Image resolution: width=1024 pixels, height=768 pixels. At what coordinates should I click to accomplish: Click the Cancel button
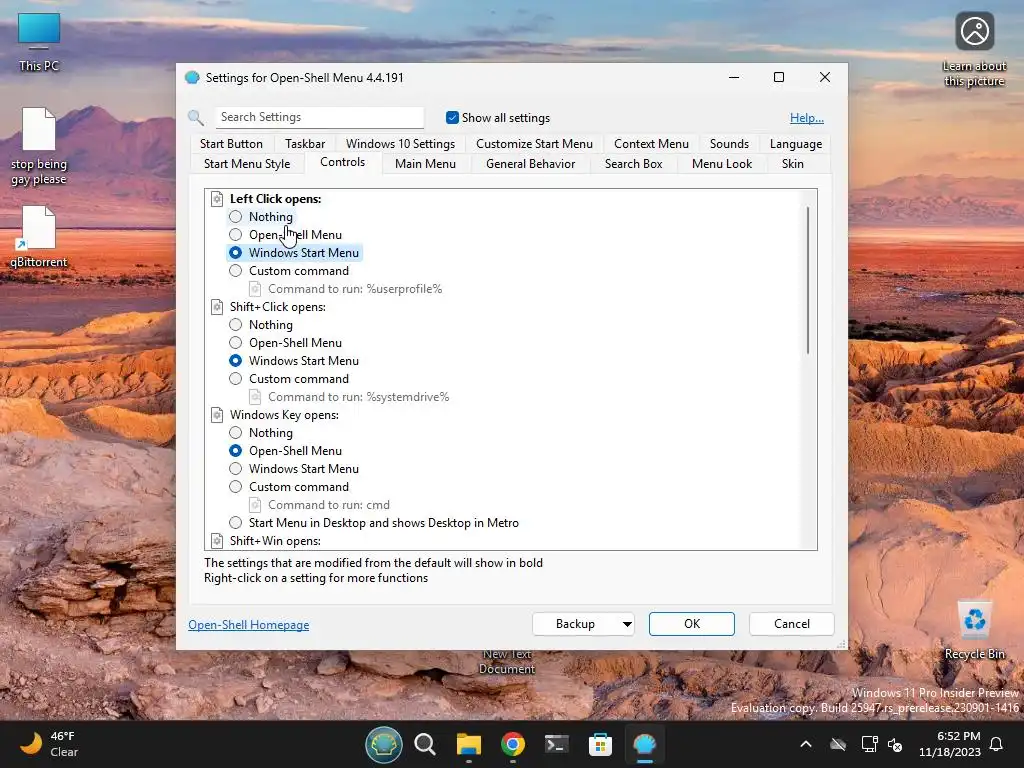792,624
